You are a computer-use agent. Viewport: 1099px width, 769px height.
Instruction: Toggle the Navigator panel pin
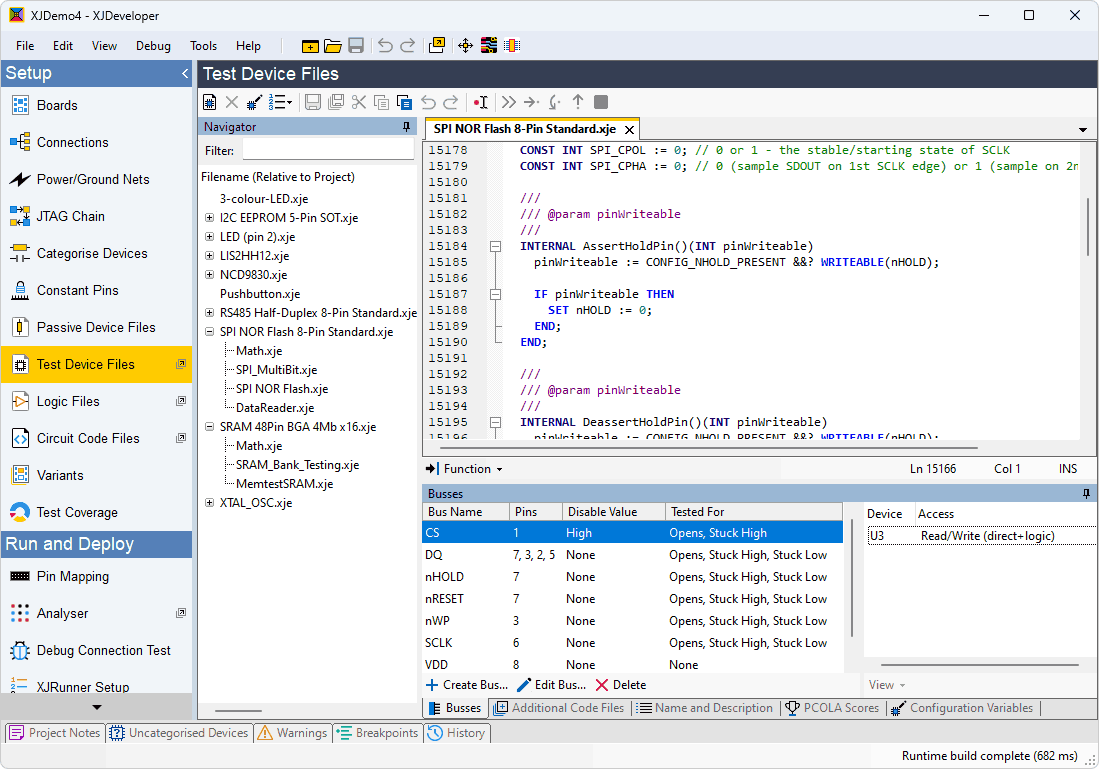407,127
